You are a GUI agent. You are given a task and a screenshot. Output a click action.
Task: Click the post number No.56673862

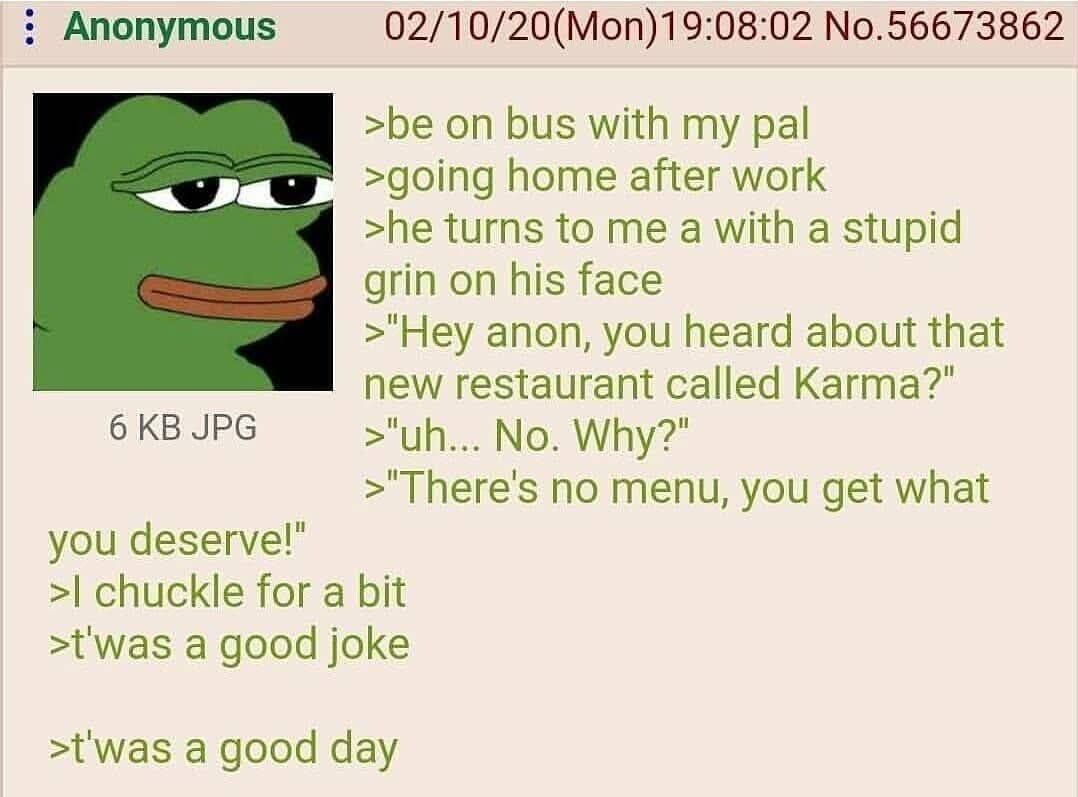(x=943, y=28)
